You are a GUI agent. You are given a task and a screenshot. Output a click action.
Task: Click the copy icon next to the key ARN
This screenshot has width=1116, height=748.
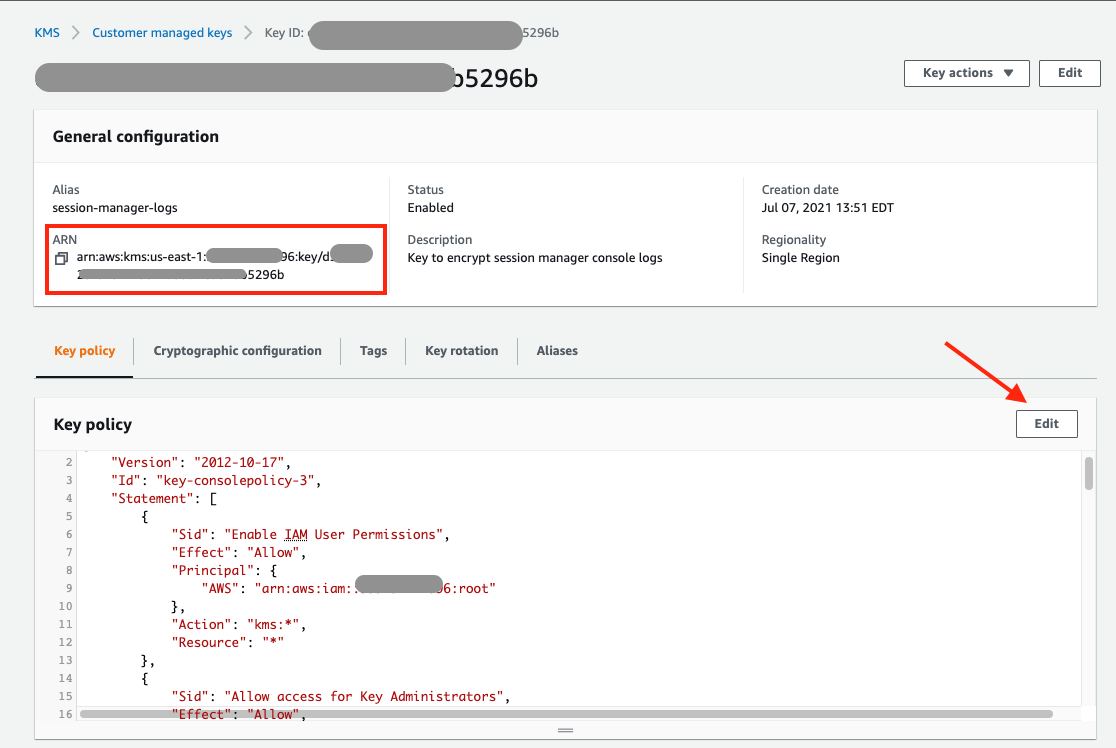pyautogui.click(x=62, y=255)
